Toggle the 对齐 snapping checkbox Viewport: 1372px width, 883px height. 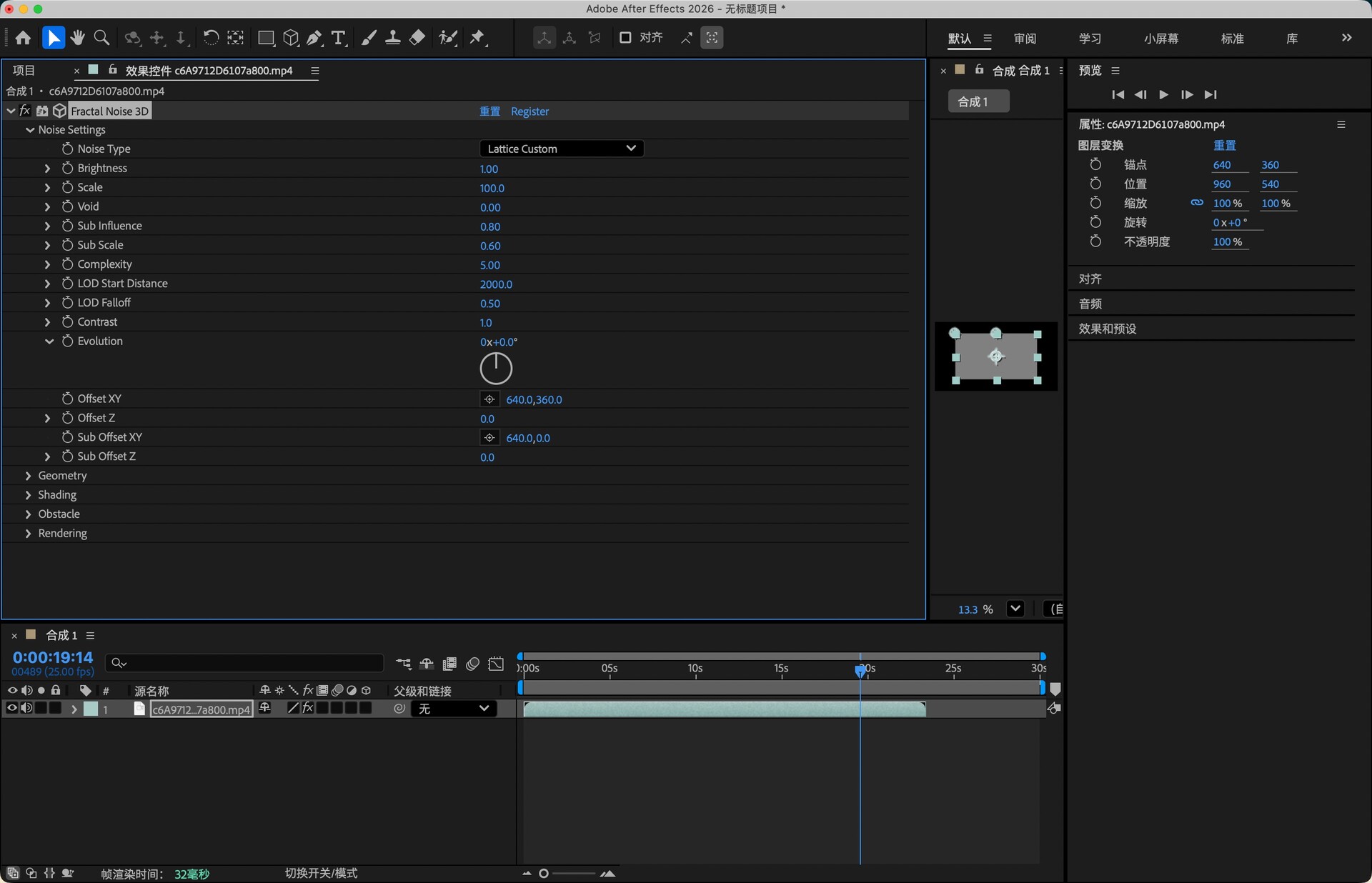coord(625,38)
